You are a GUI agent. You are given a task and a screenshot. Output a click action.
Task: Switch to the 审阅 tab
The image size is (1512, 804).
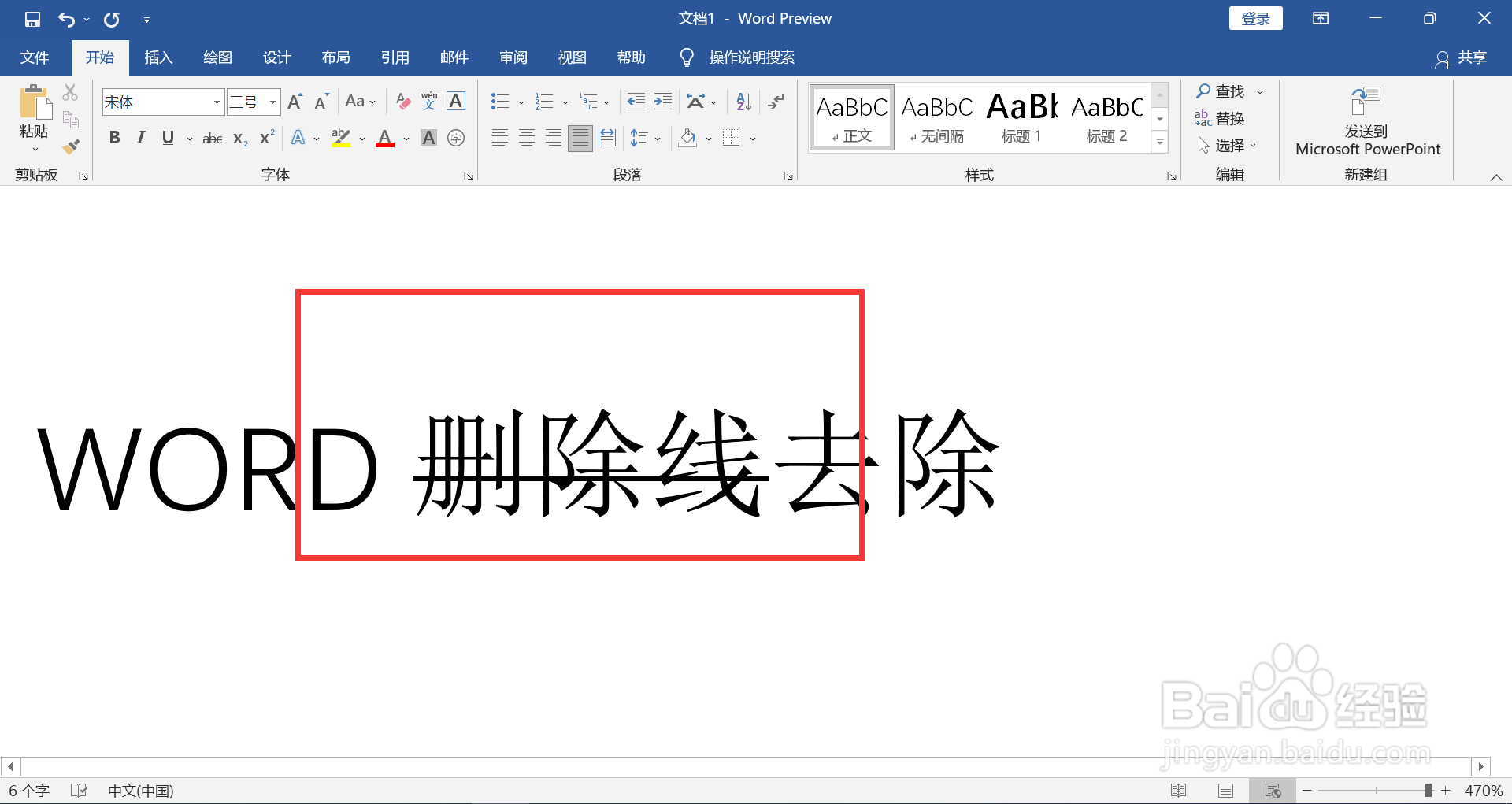pos(513,57)
